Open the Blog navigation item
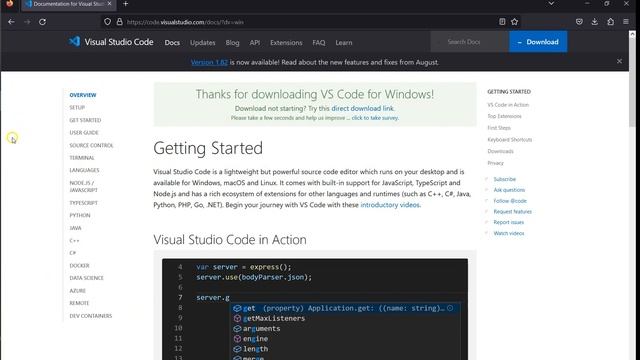The image size is (640, 360). click(x=232, y=42)
